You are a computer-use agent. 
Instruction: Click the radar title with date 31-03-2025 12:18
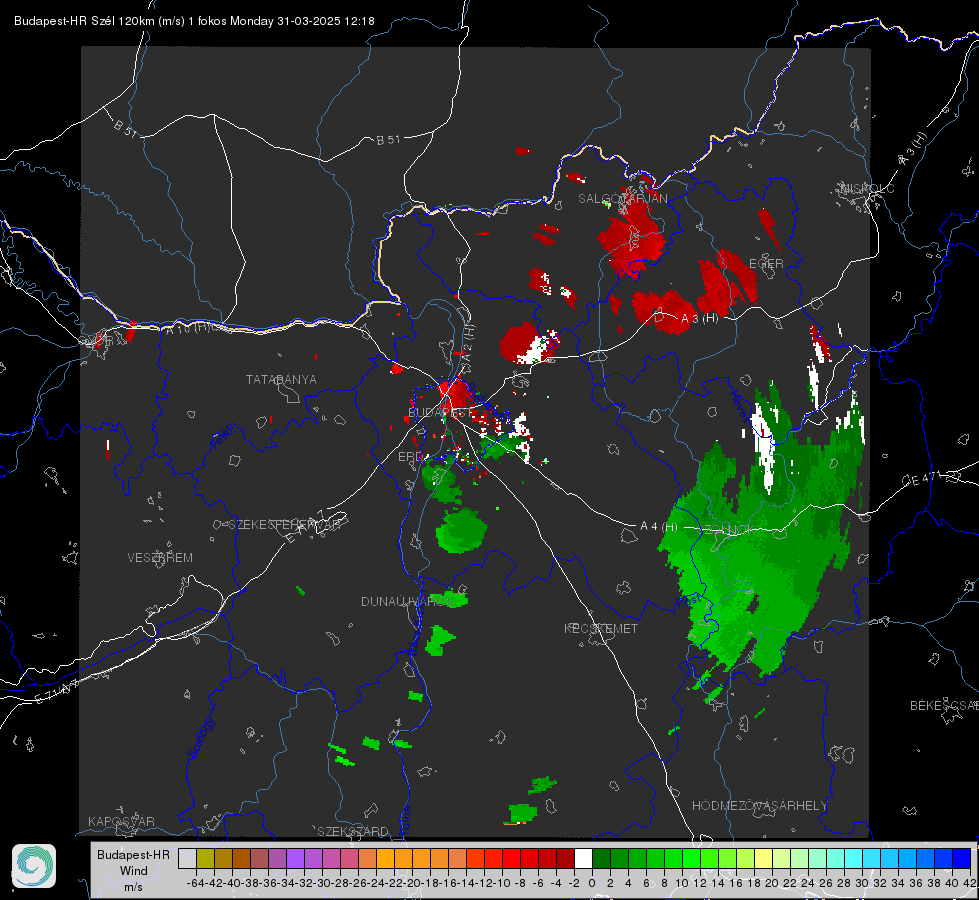pos(194,21)
